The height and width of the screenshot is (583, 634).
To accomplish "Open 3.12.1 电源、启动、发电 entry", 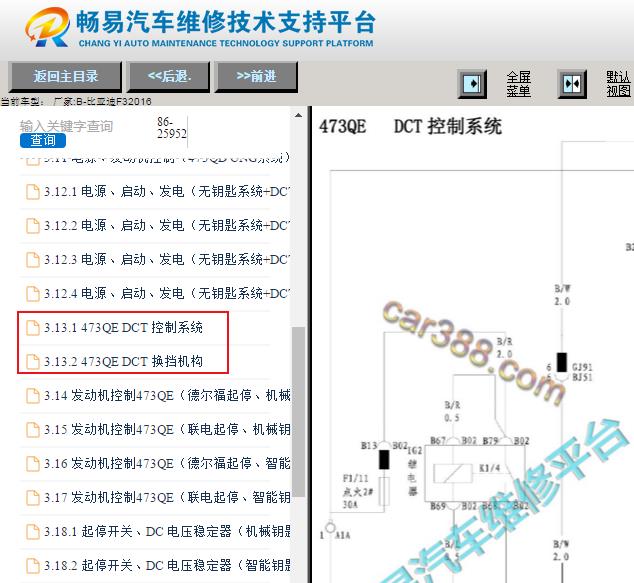I will click(167, 191).
